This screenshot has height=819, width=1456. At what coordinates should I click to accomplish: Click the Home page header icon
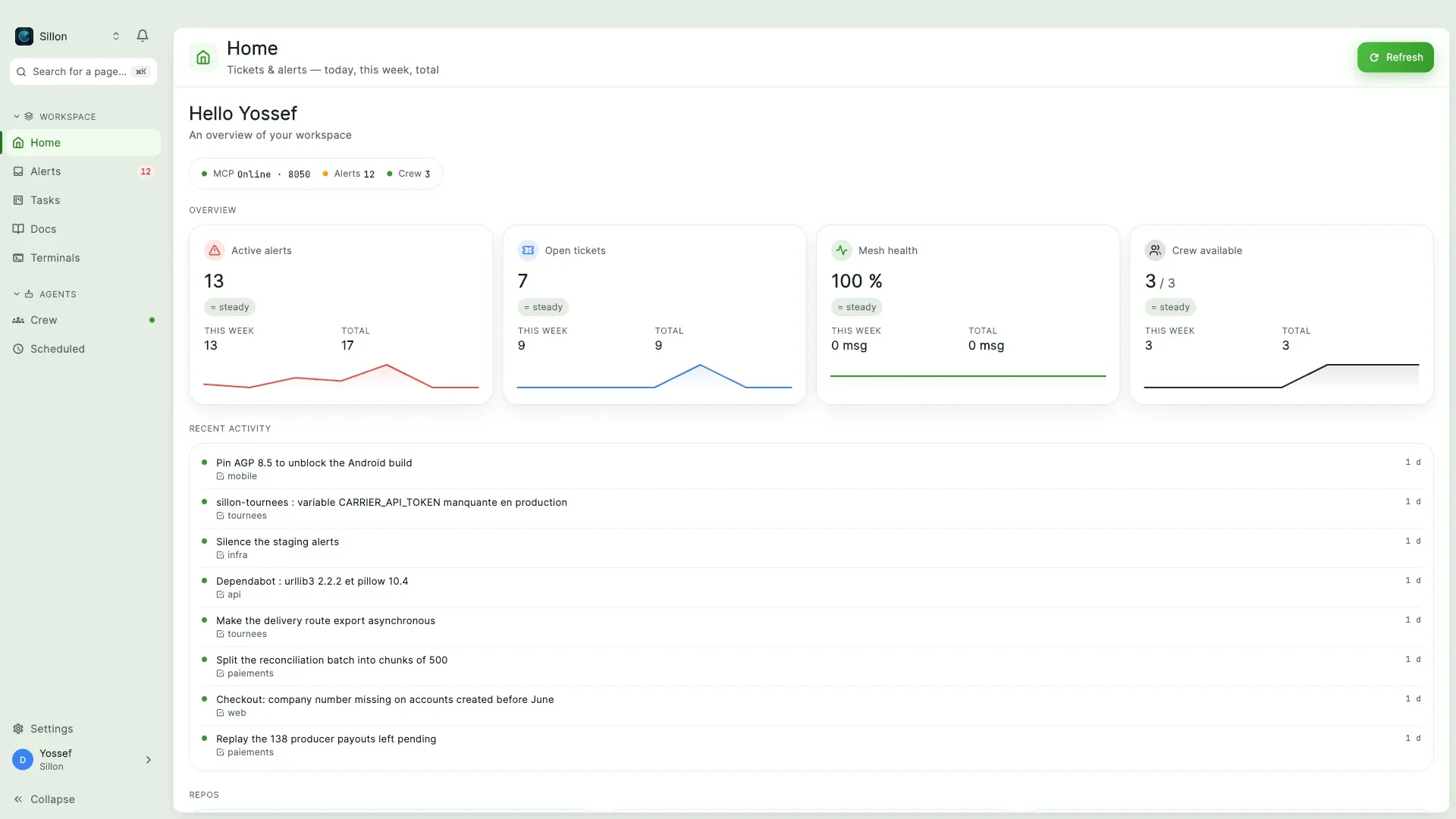pos(203,58)
